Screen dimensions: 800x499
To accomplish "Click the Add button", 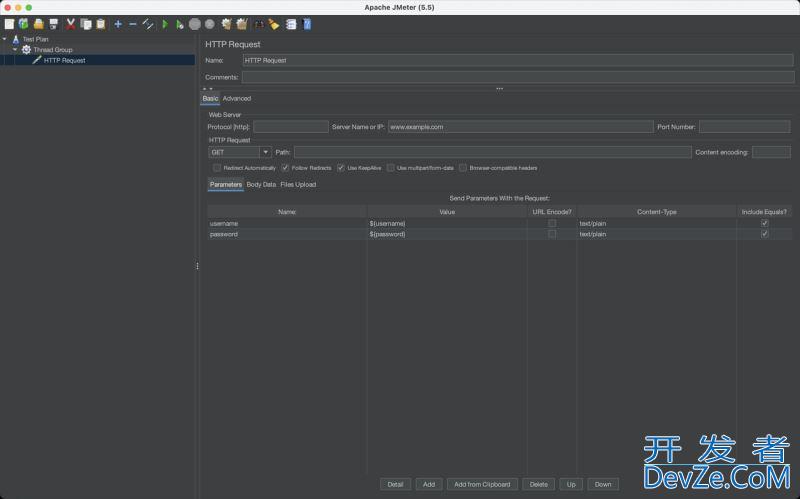I will pos(429,484).
